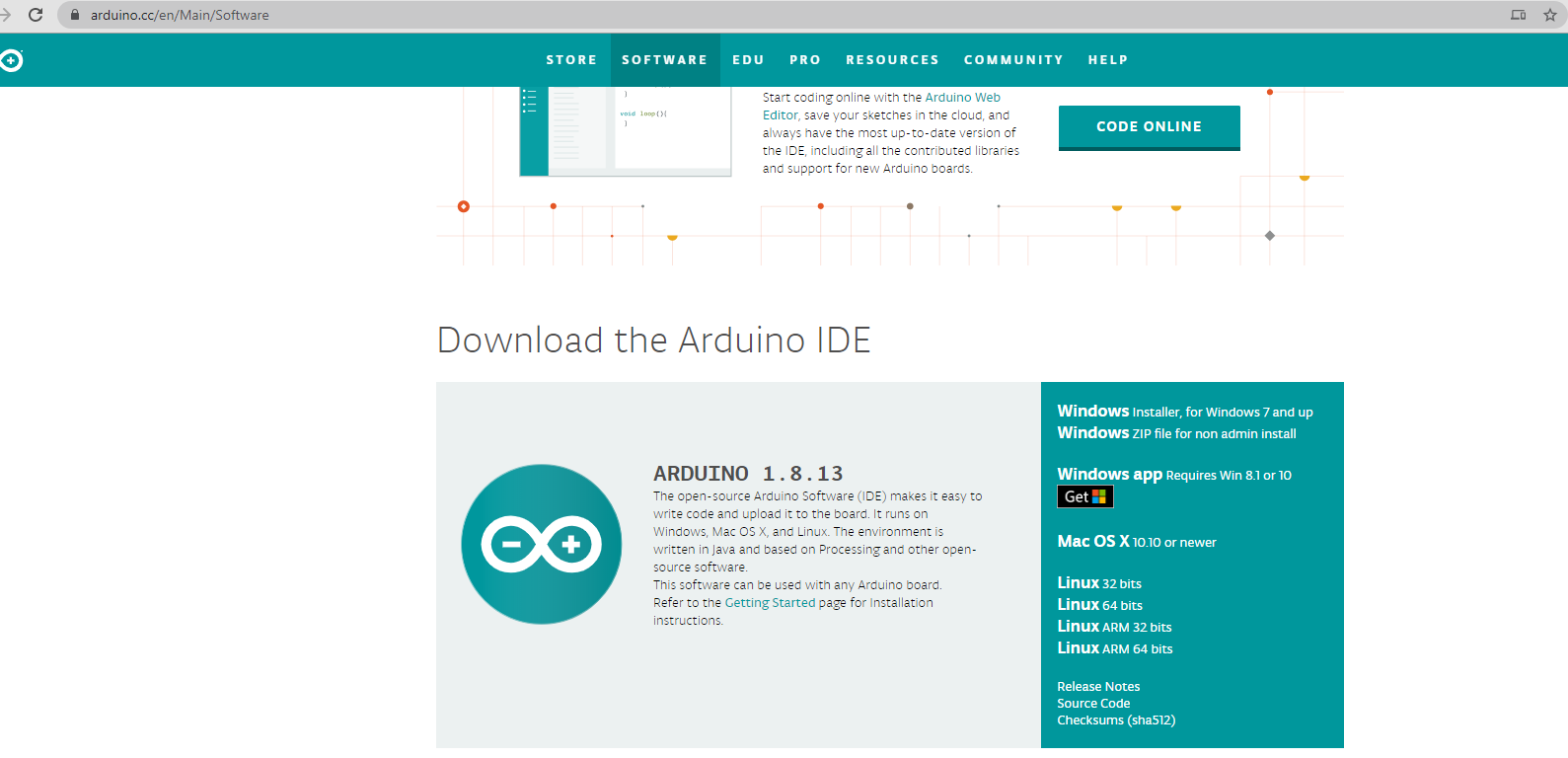Open the Getting Started page link
The image size is (1568, 758).
[x=770, y=603]
